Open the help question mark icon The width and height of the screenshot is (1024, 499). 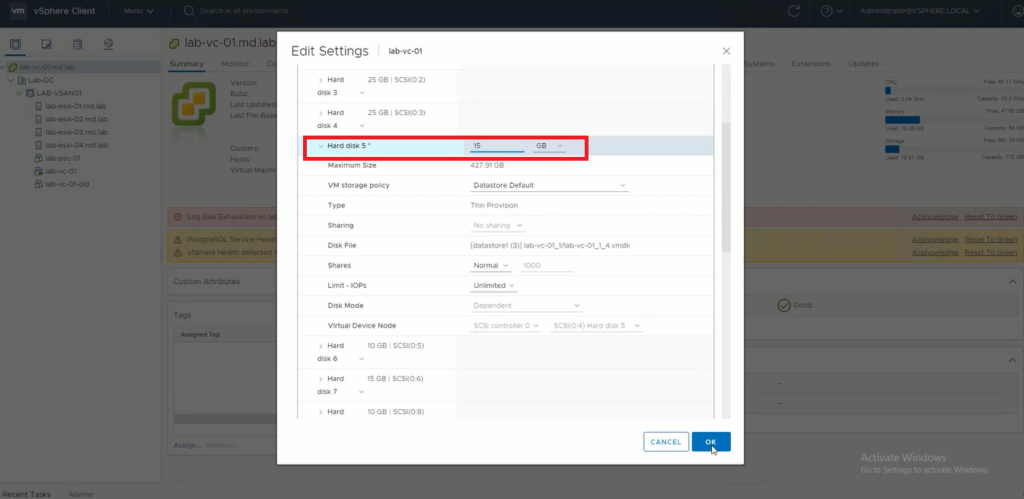point(826,11)
